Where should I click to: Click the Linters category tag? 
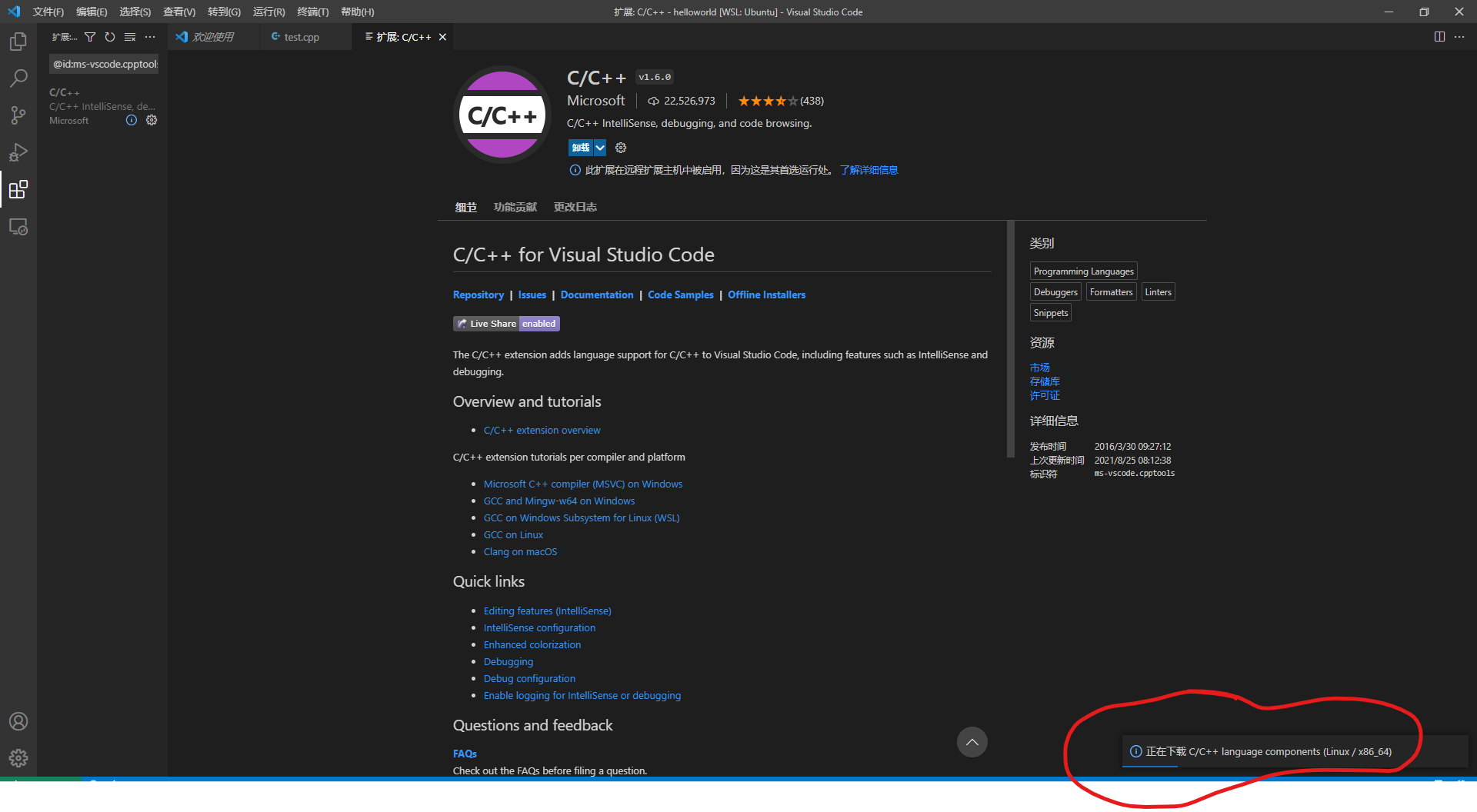point(1158,291)
